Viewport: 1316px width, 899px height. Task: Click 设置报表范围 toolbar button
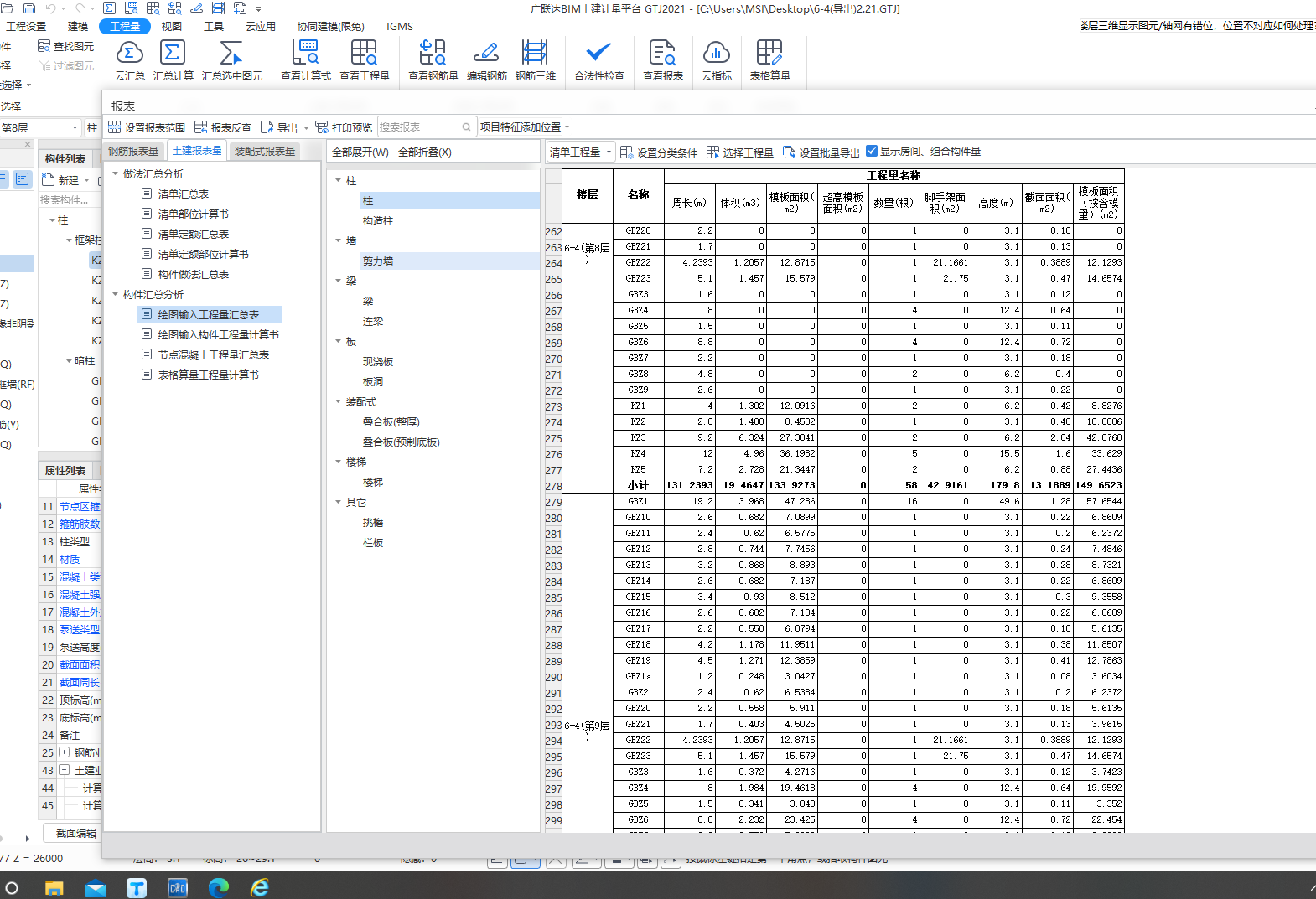click(x=147, y=127)
